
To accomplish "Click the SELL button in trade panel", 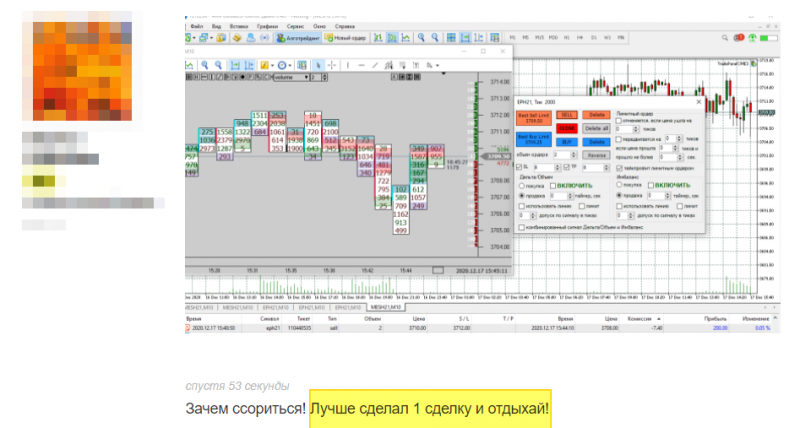I will pyautogui.click(x=567, y=115).
